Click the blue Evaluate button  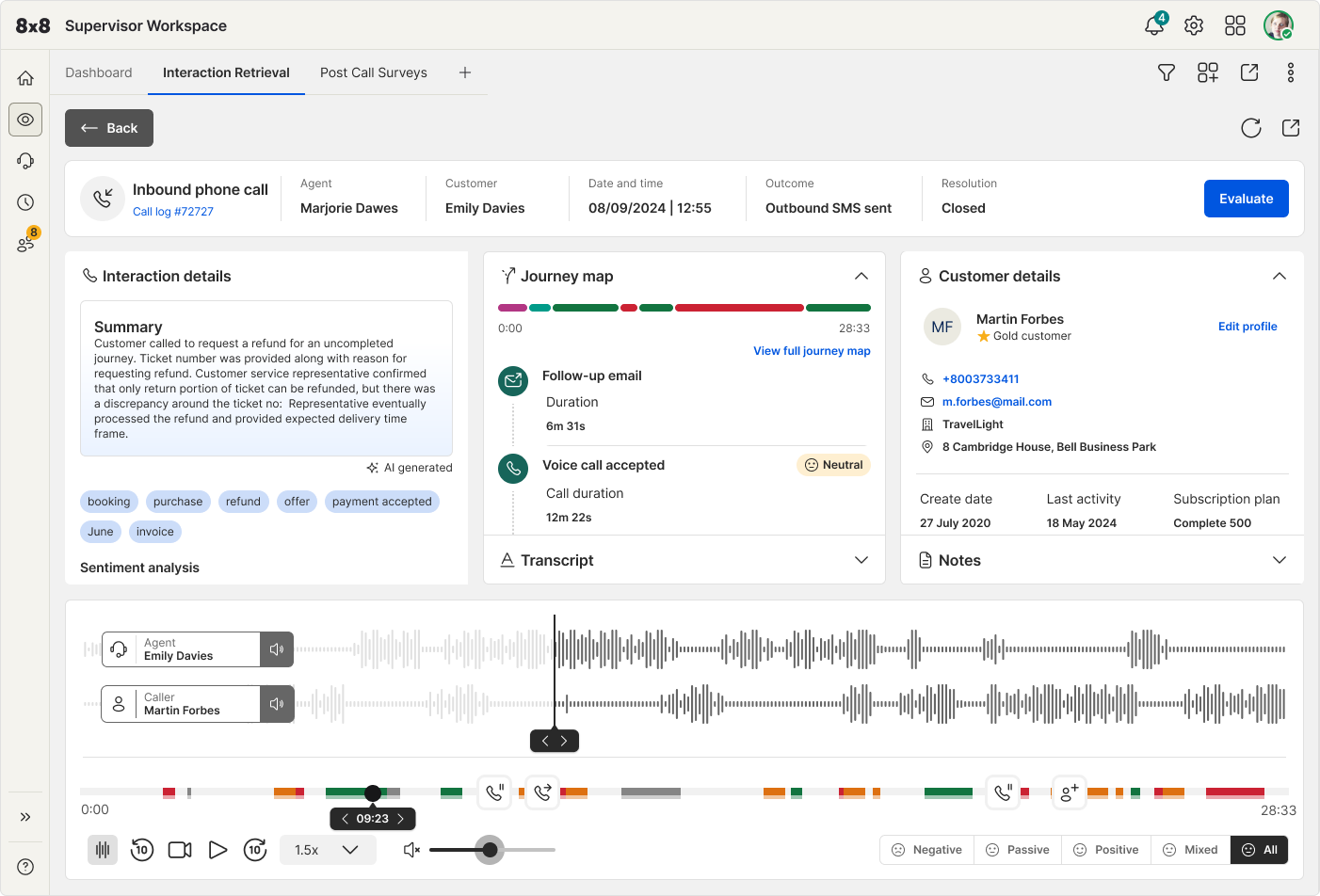pyautogui.click(x=1246, y=199)
